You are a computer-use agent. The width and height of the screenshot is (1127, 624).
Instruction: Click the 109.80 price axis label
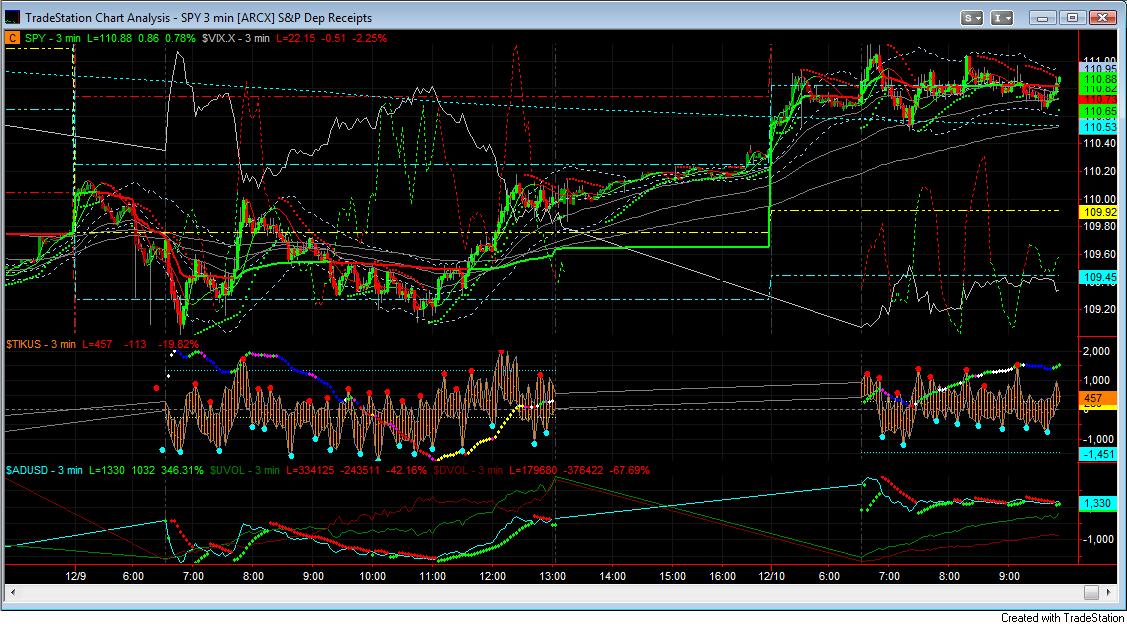coord(1098,226)
